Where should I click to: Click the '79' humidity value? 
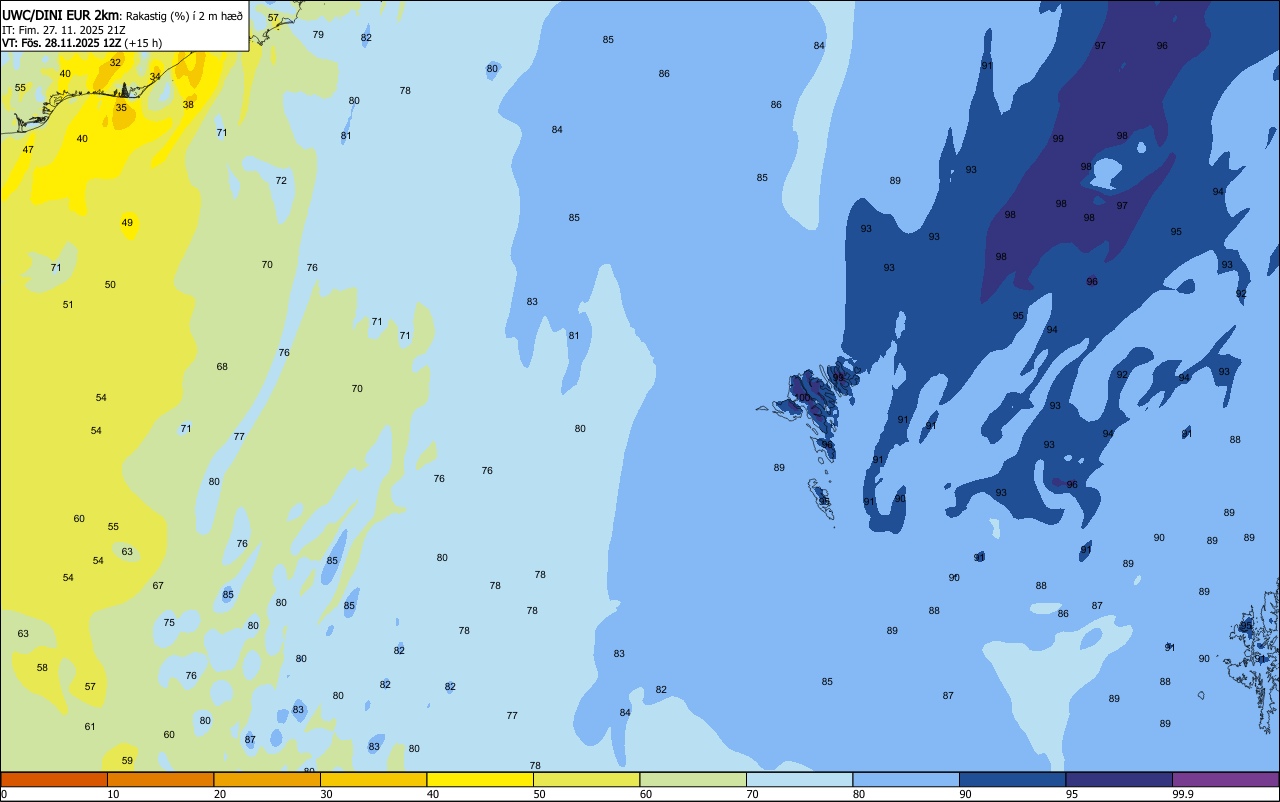click(318, 34)
